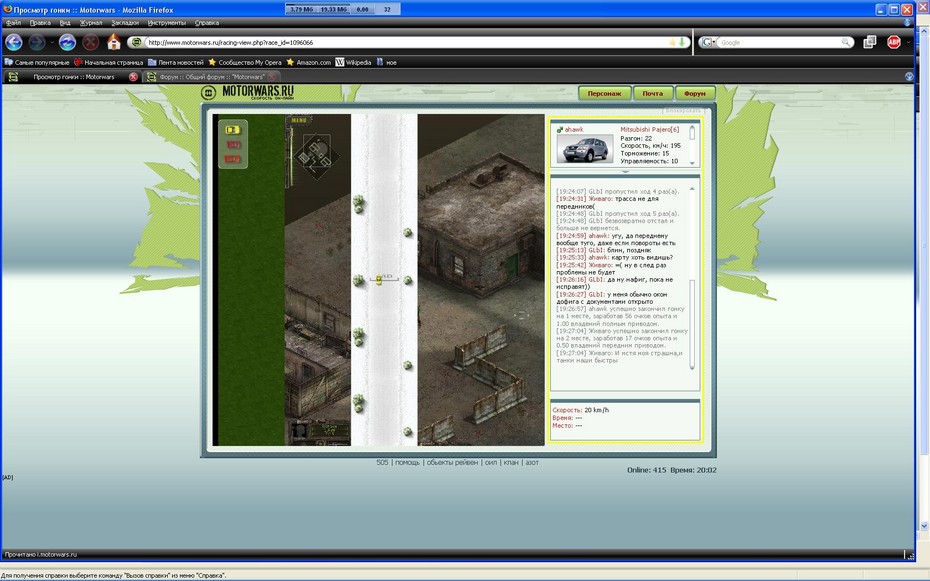Image resolution: width=930 pixels, height=581 pixels.
Task: Open the Сообщество My Opera bookmark
Action: (x=244, y=62)
